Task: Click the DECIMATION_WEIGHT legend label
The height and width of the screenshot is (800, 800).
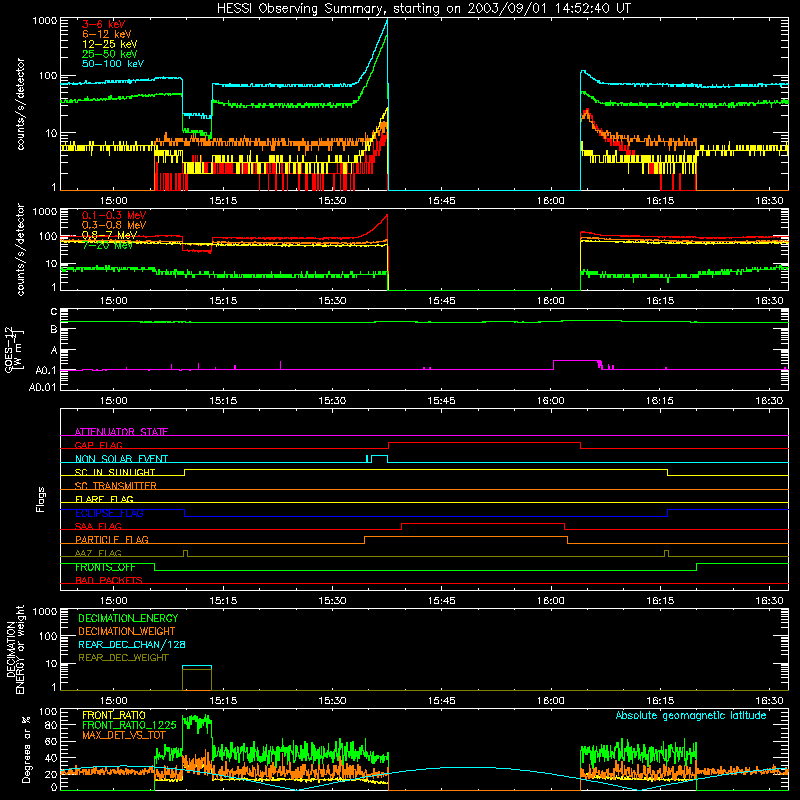Action: tap(127, 631)
